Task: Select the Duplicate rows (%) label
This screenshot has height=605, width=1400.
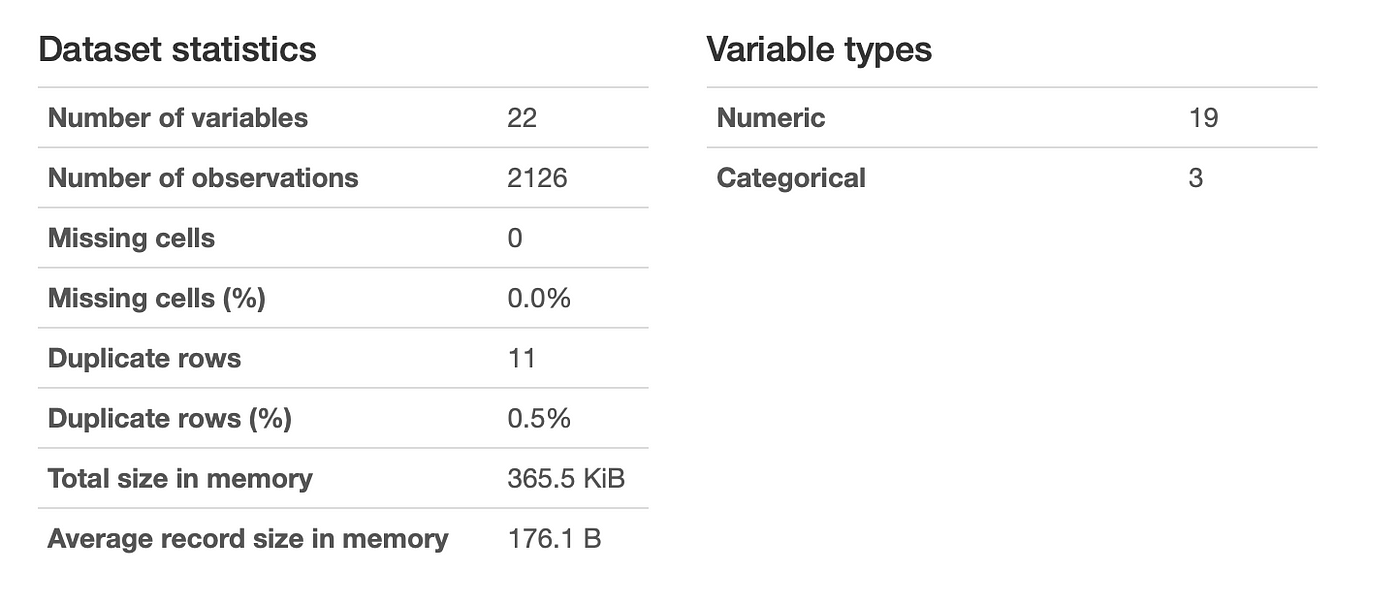Action: [170, 418]
